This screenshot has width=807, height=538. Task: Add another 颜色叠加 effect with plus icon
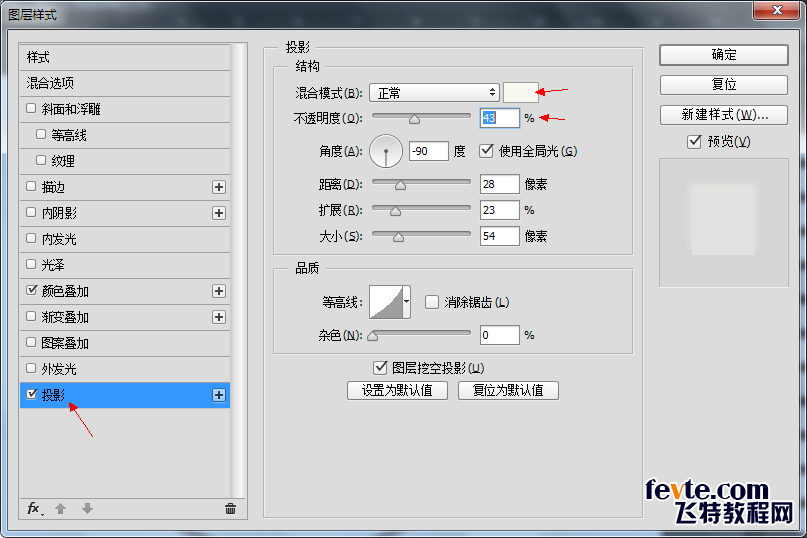(219, 291)
